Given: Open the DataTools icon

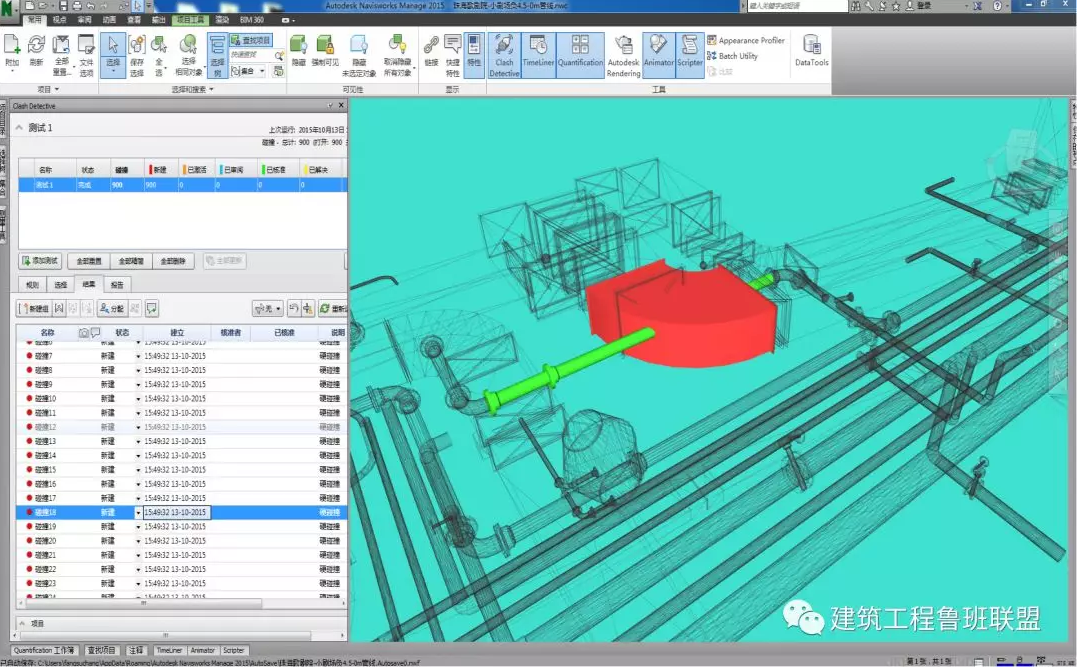Looking at the screenshot, I should pyautogui.click(x=812, y=51).
